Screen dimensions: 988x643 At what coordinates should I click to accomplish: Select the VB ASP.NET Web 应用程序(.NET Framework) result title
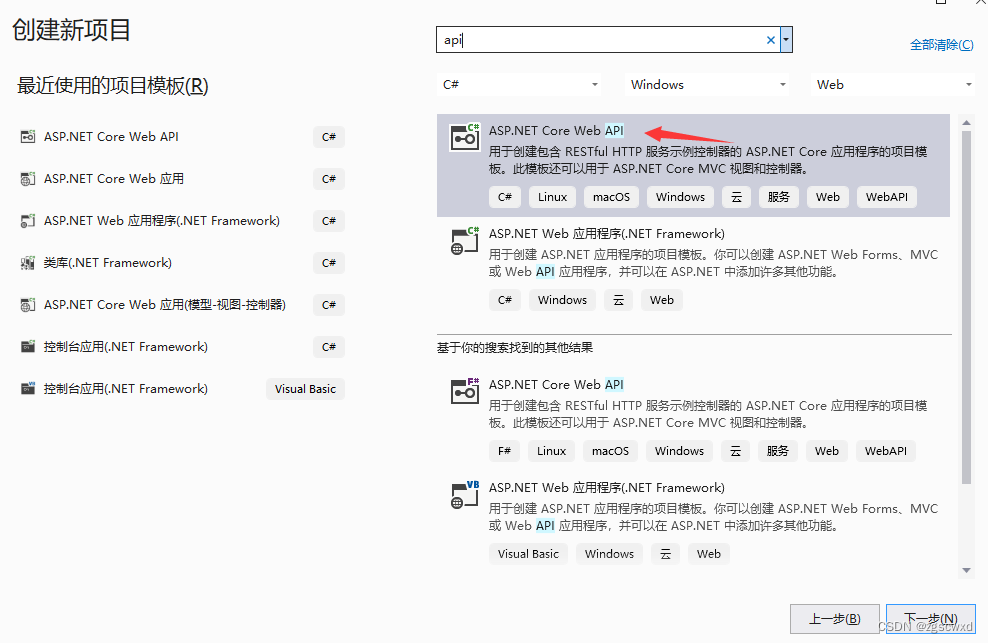tap(607, 488)
